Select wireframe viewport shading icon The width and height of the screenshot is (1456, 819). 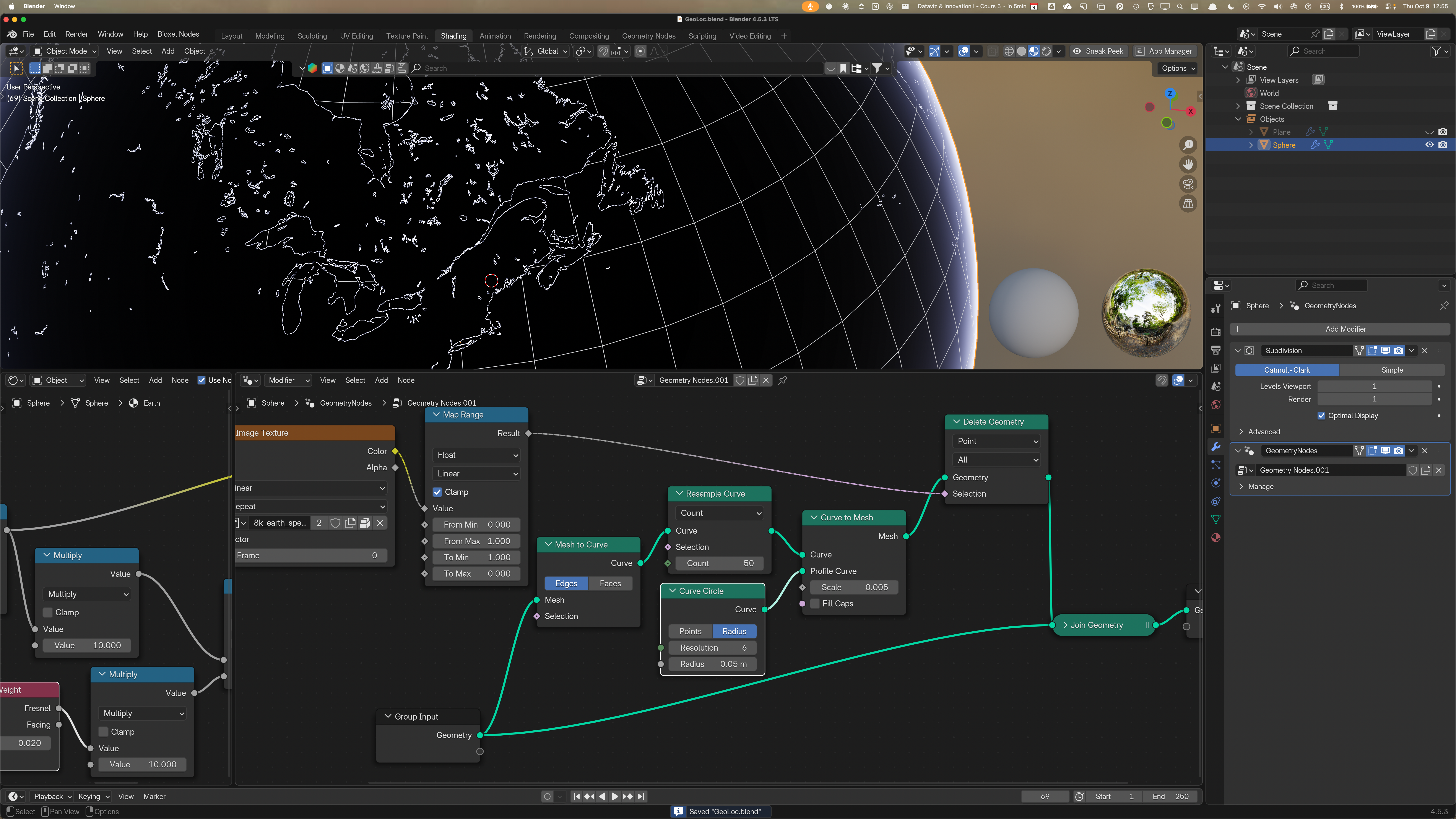pyautogui.click(x=1009, y=51)
